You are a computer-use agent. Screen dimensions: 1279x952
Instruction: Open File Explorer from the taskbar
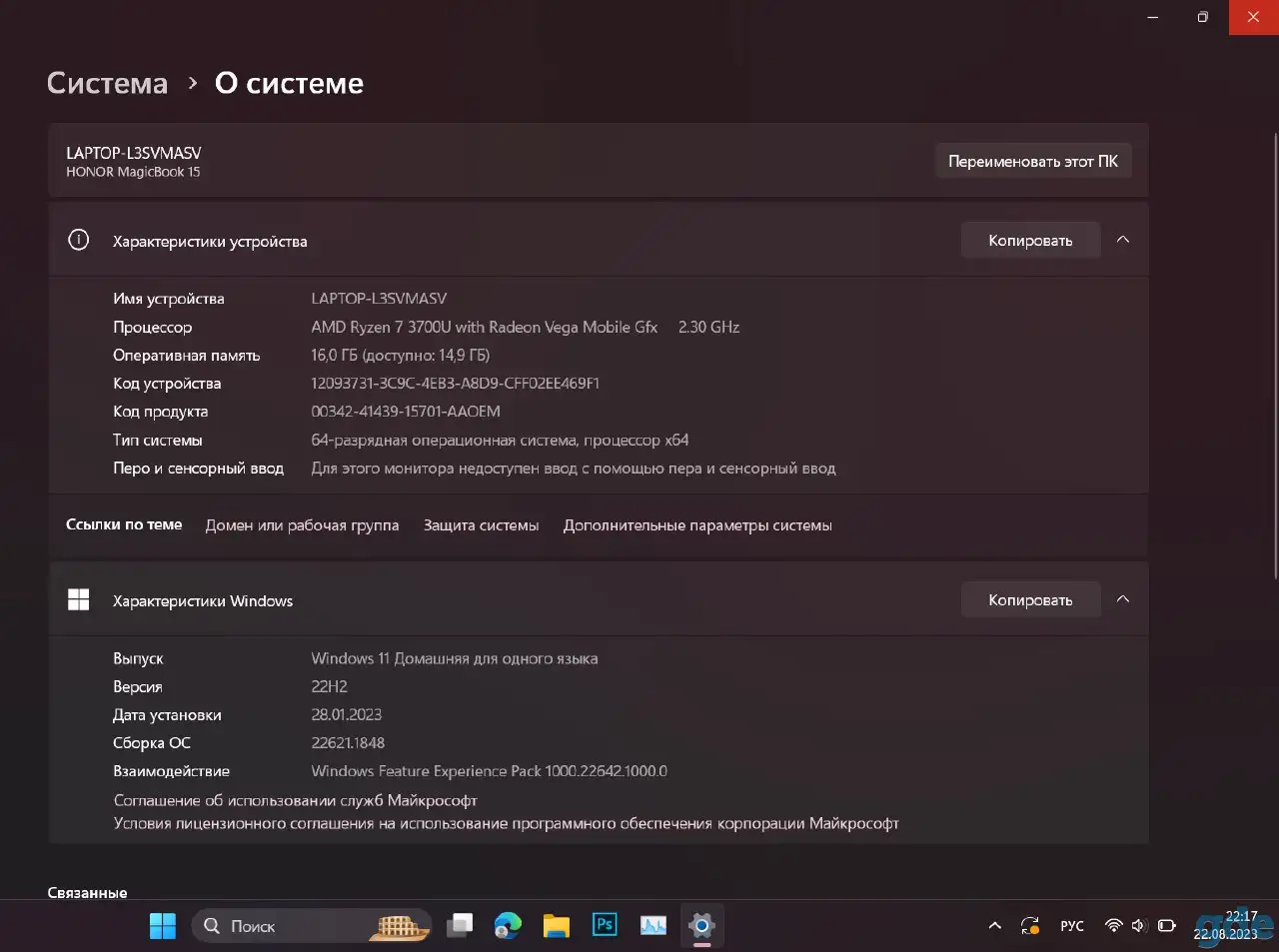click(556, 926)
